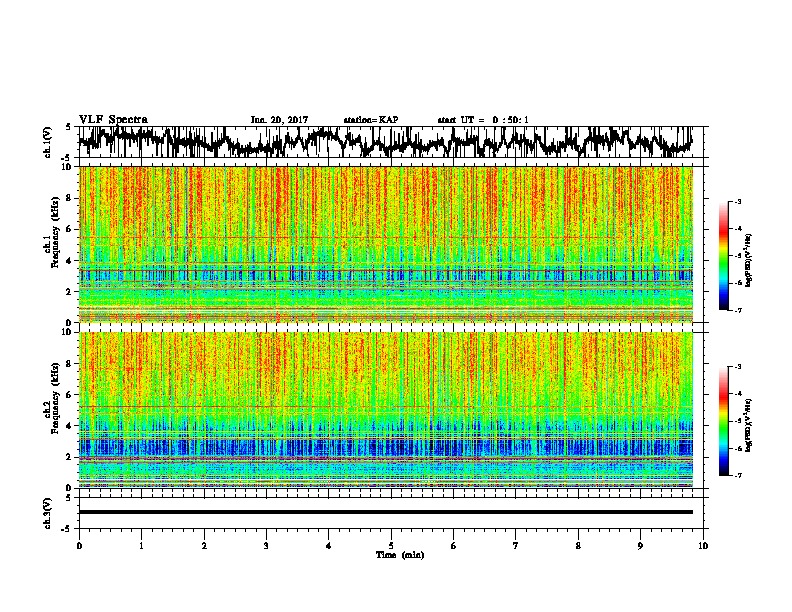Click the "ch.1 Frequency (kHz)" axis label
The width and height of the screenshot is (792, 612).
tap(52, 233)
